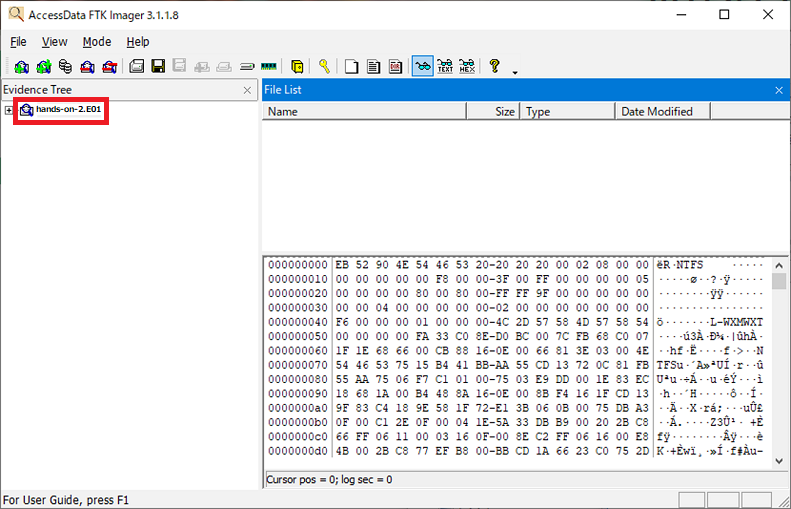Image resolution: width=791 pixels, height=509 pixels.
Task: Click the DIR Export Directory Listing icon
Action: click(x=396, y=66)
